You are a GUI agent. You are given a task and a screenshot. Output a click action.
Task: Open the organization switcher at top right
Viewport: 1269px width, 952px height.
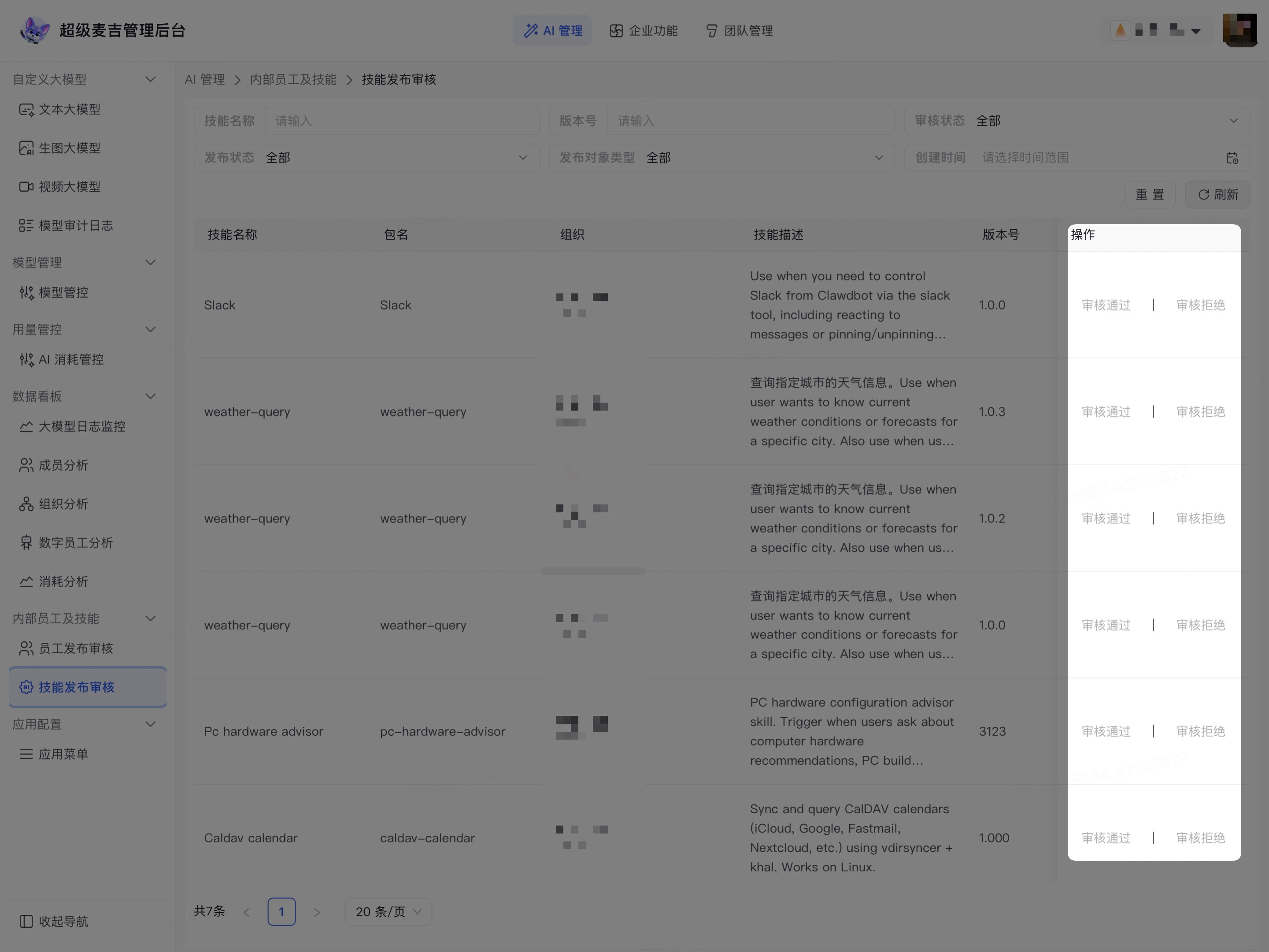tap(1158, 30)
